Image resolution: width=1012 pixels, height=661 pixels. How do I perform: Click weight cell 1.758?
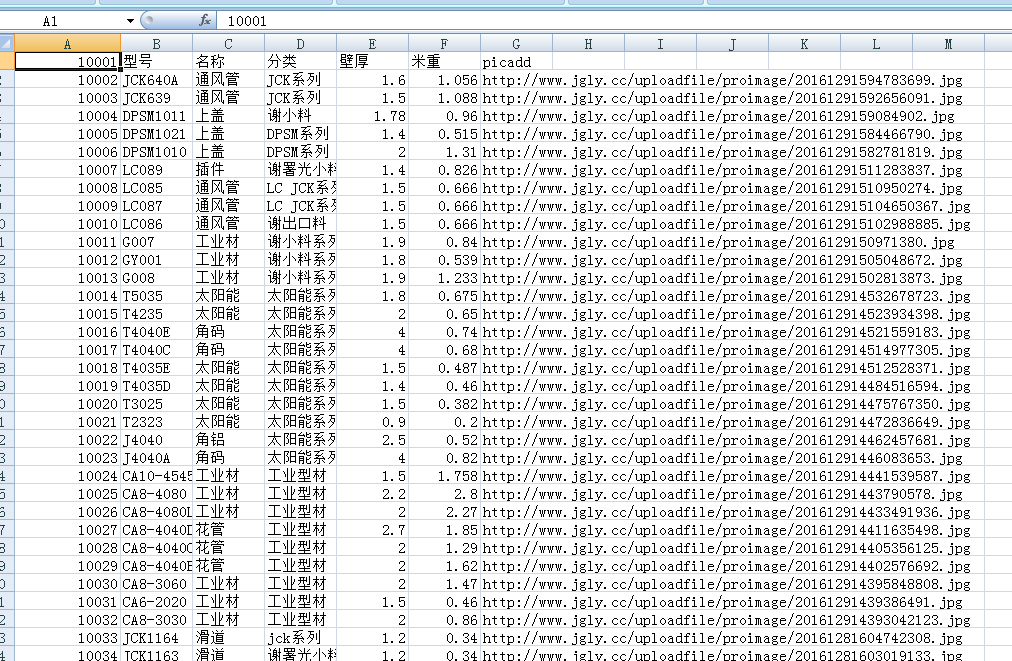tap(444, 476)
